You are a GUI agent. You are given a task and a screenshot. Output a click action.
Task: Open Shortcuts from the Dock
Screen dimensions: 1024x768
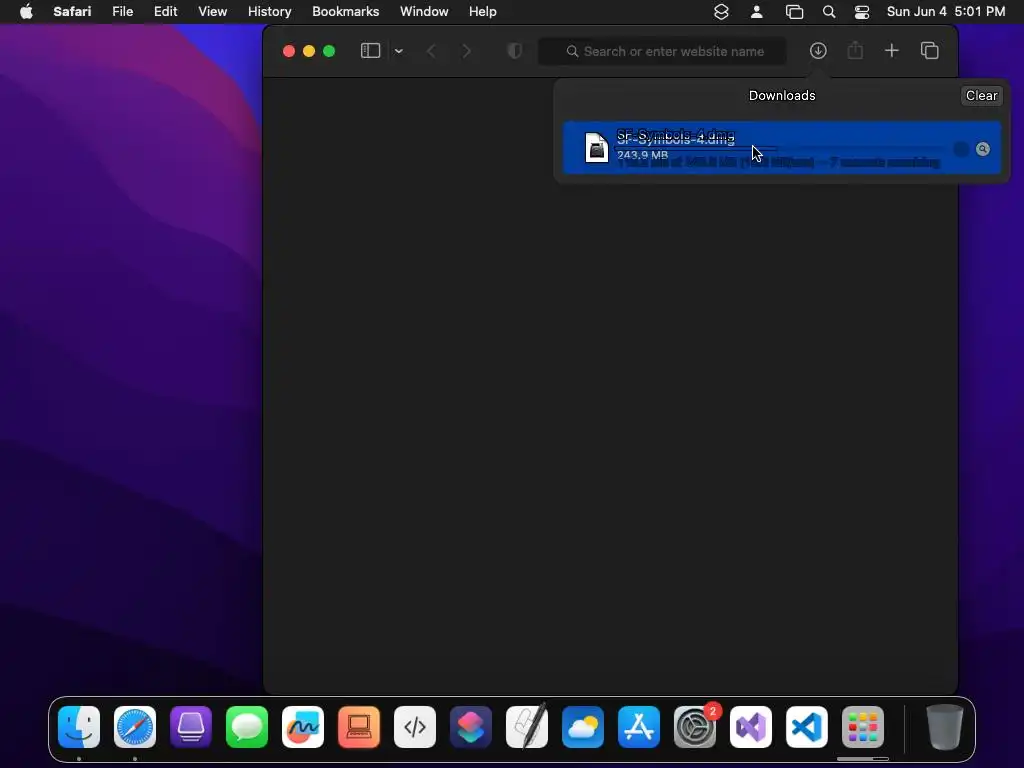coord(471,727)
